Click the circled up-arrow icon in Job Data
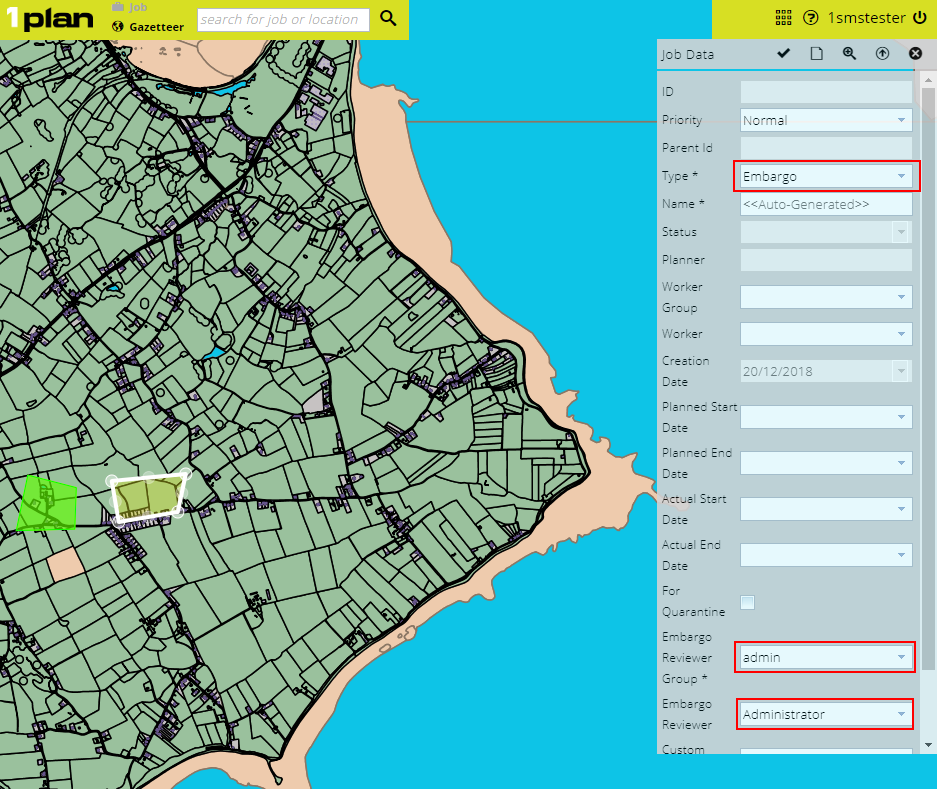This screenshot has width=937, height=789. pyautogui.click(x=882, y=54)
